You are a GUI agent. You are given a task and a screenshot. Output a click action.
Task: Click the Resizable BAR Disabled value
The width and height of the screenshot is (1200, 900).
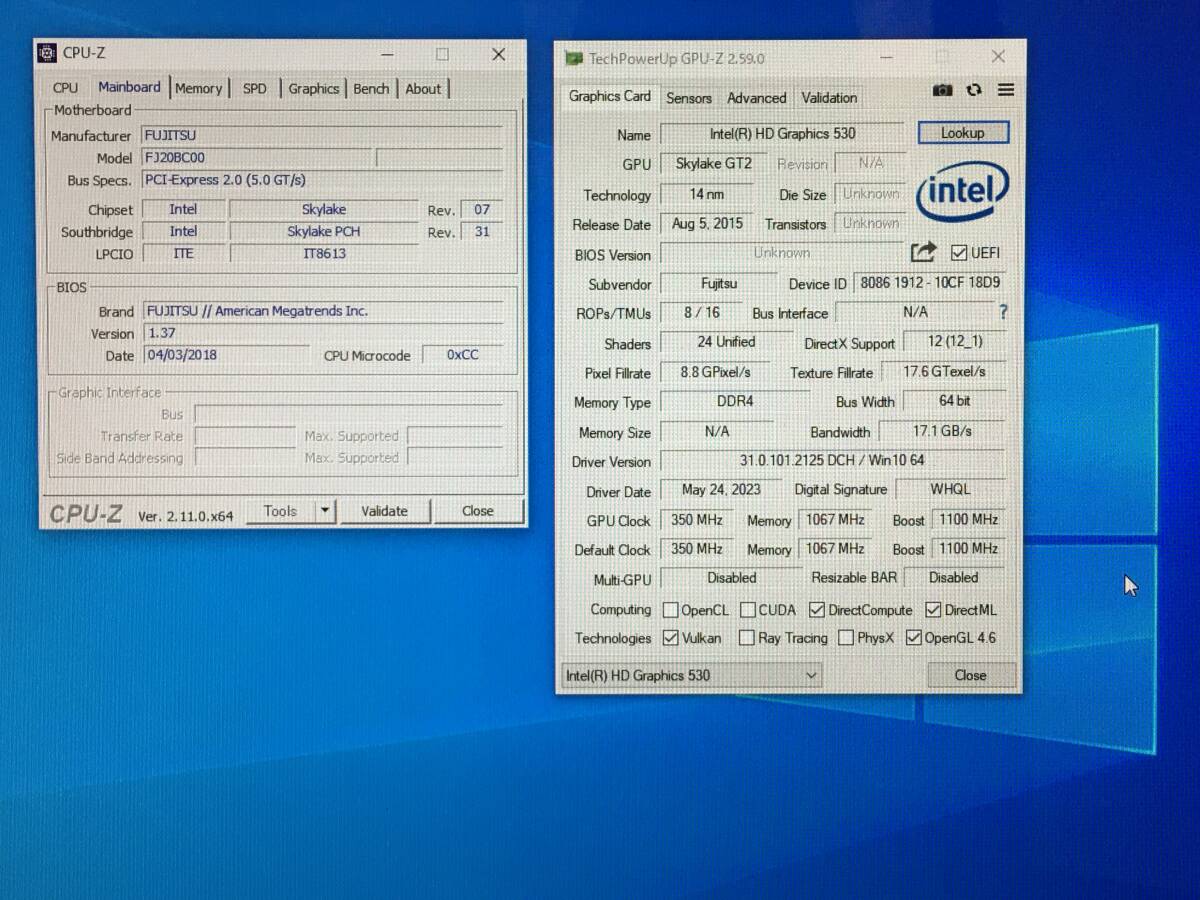pyautogui.click(x=954, y=578)
